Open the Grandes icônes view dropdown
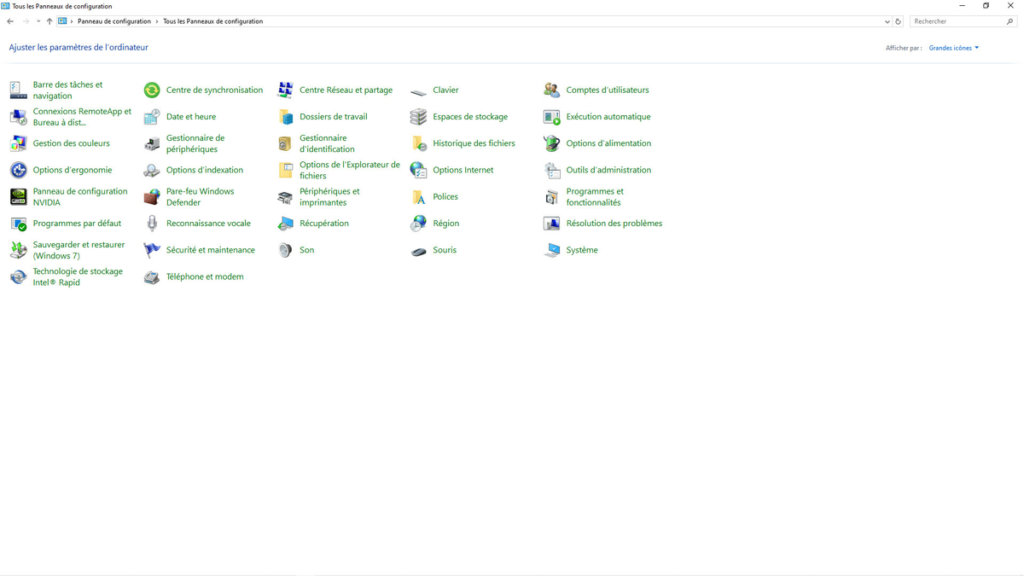 tap(948, 47)
